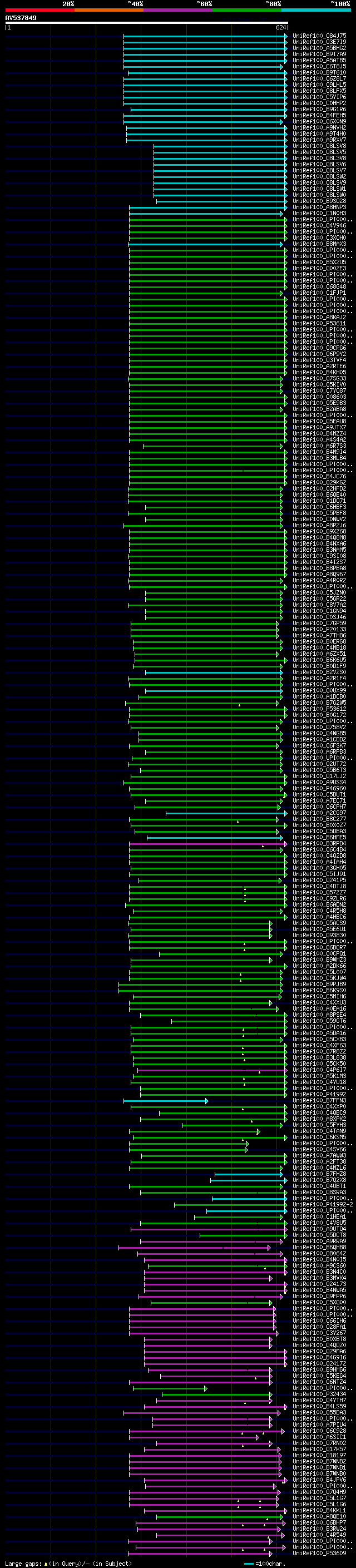The width and height of the screenshot is (356, 1568).
Task: Select label UniRef100_A7PIU4
Action: [x=319, y=1424]
